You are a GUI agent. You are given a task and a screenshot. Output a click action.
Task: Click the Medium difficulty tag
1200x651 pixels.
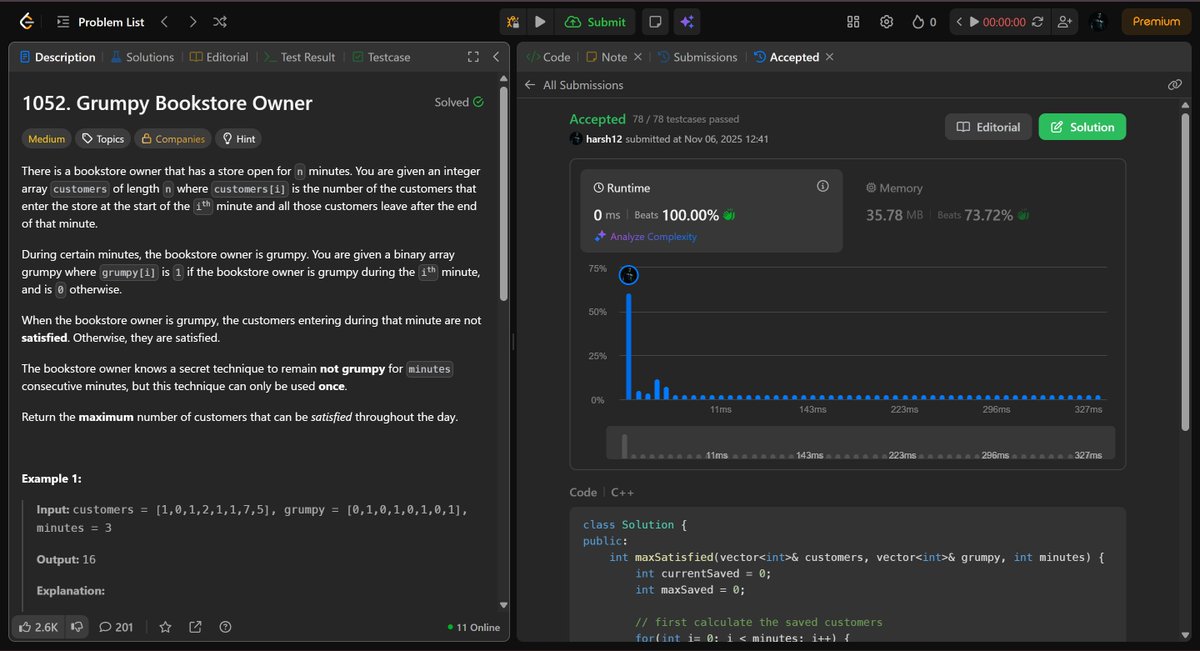tap(47, 139)
